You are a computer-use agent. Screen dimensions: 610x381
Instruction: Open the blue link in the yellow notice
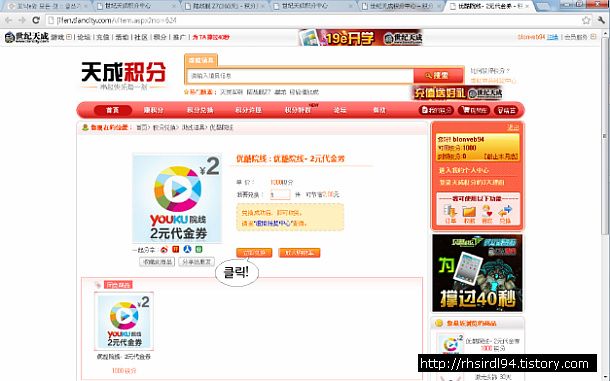(272, 223)
